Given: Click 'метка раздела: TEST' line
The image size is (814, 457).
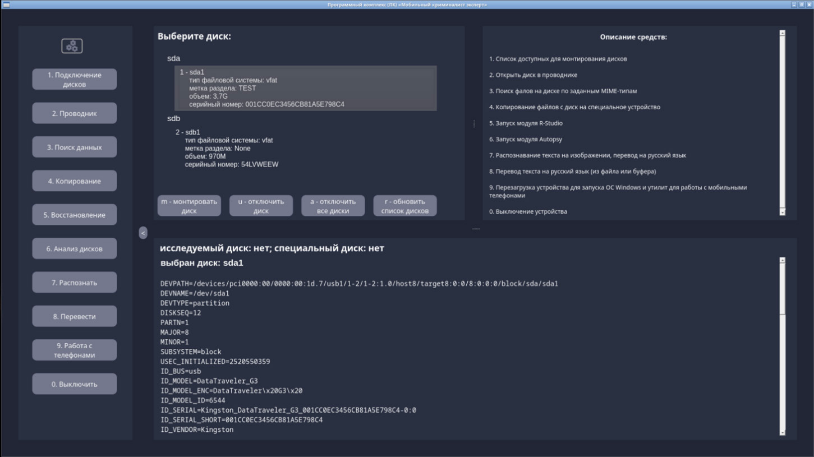Looking at the screenshot, I should [x=222, y=88].
